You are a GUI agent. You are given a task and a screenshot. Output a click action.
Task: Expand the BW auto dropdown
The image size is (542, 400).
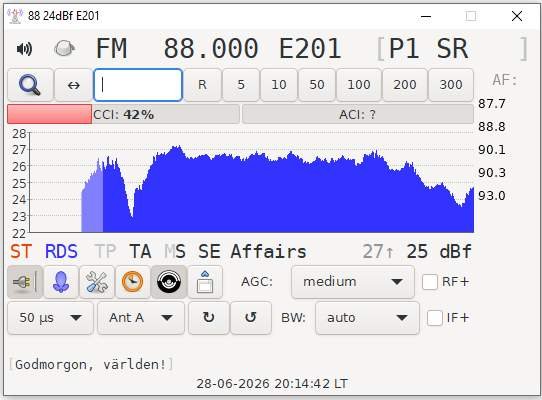(x=367, y=318)
